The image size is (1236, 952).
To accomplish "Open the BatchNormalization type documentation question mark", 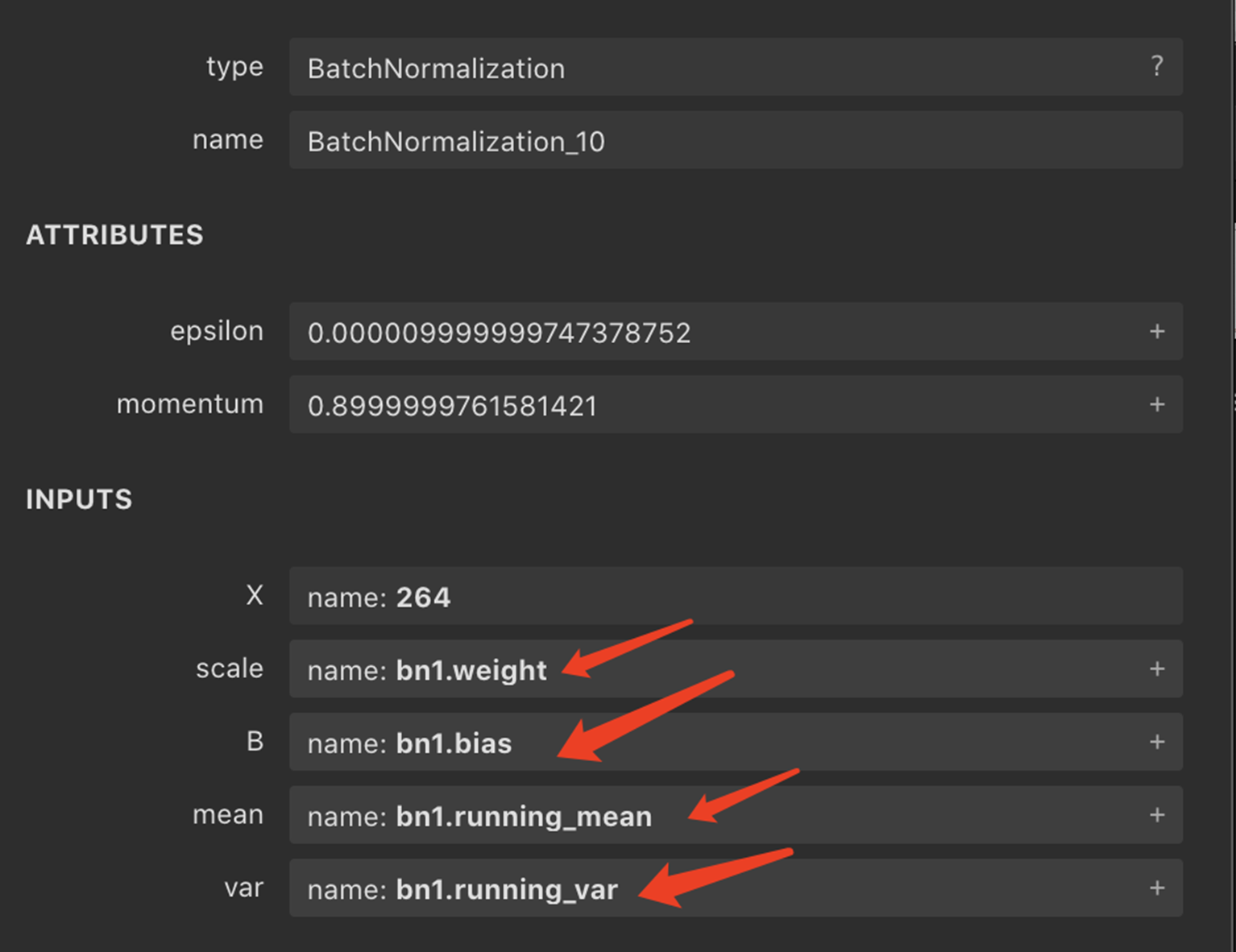I will tap(1157, 66).
